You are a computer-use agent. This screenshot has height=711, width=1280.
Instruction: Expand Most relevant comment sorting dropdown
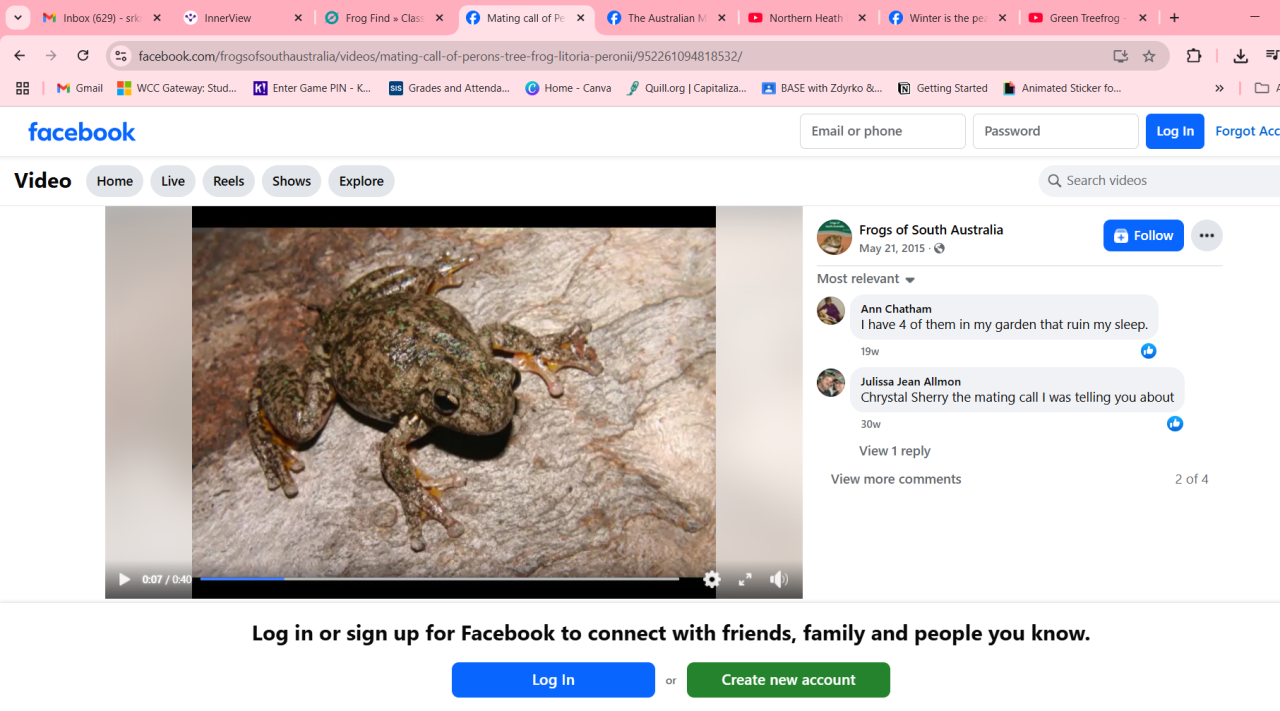coord(866,278)
